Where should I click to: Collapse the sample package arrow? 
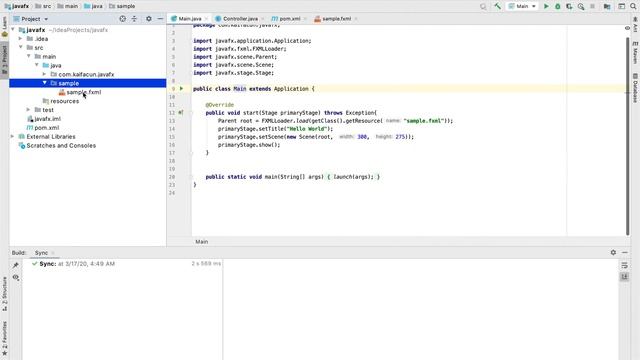(x=44, y=83)
